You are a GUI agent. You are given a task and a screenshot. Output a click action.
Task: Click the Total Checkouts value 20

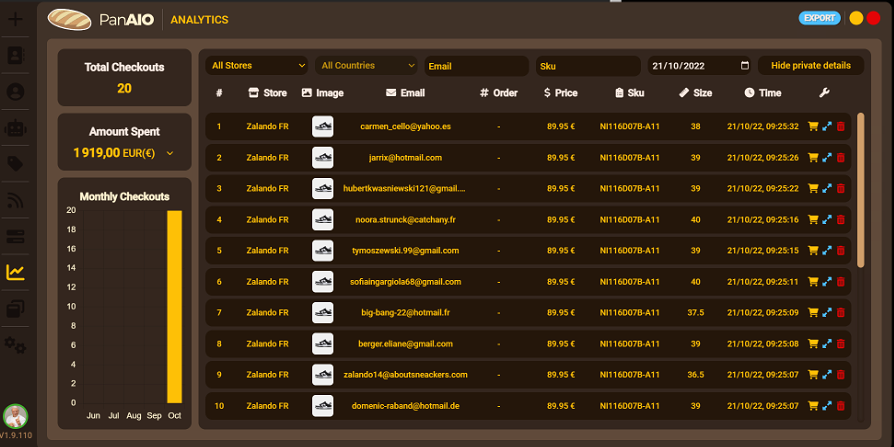124,88
